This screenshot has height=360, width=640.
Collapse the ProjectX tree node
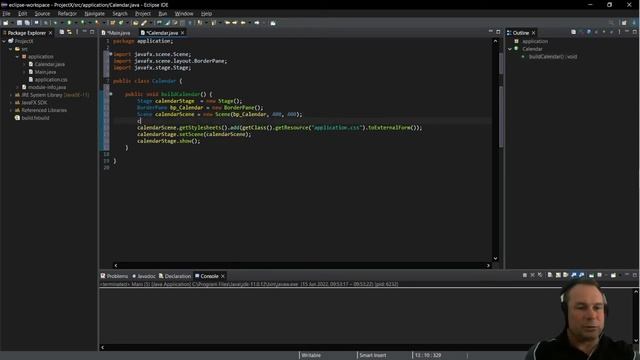click(4, 41)
